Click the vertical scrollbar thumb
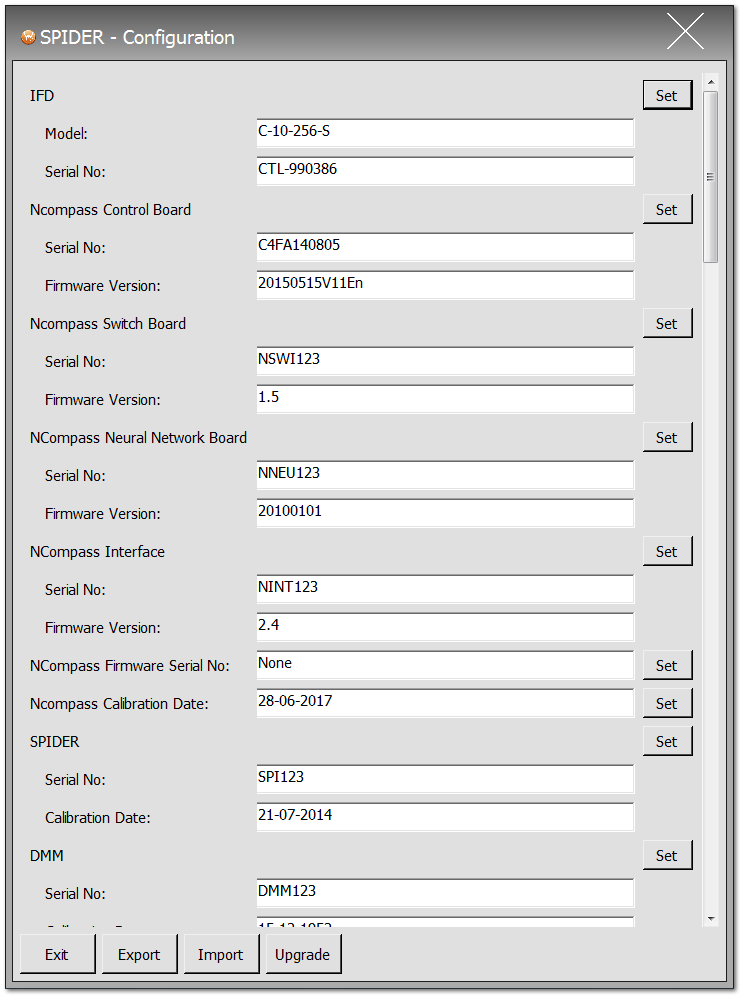 (x=711, y=177)
